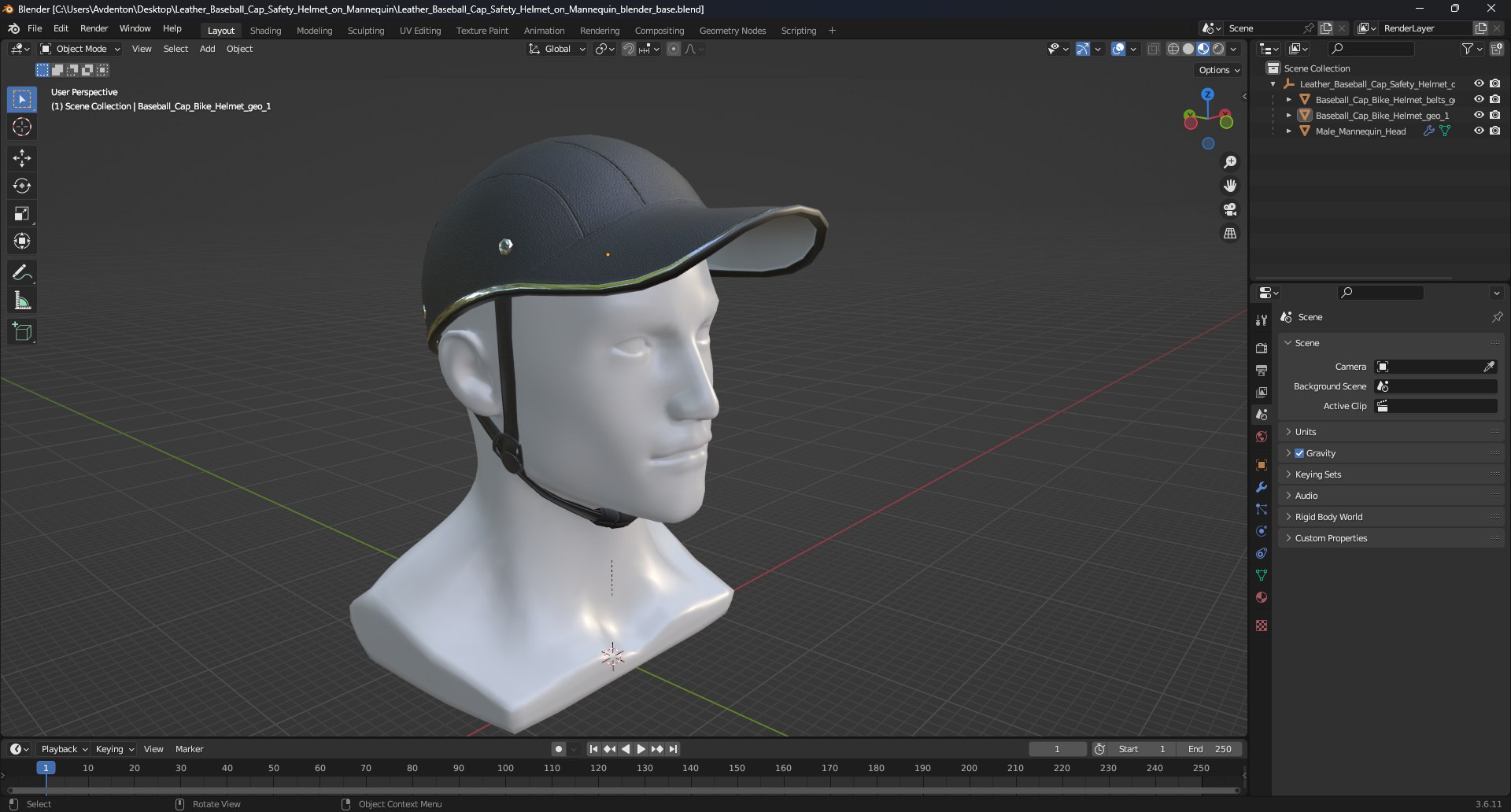This screenshot has width=1511, height=812.
Task: Switch perspective/orthographic grid icon
Action: (x=1229, y=234)
